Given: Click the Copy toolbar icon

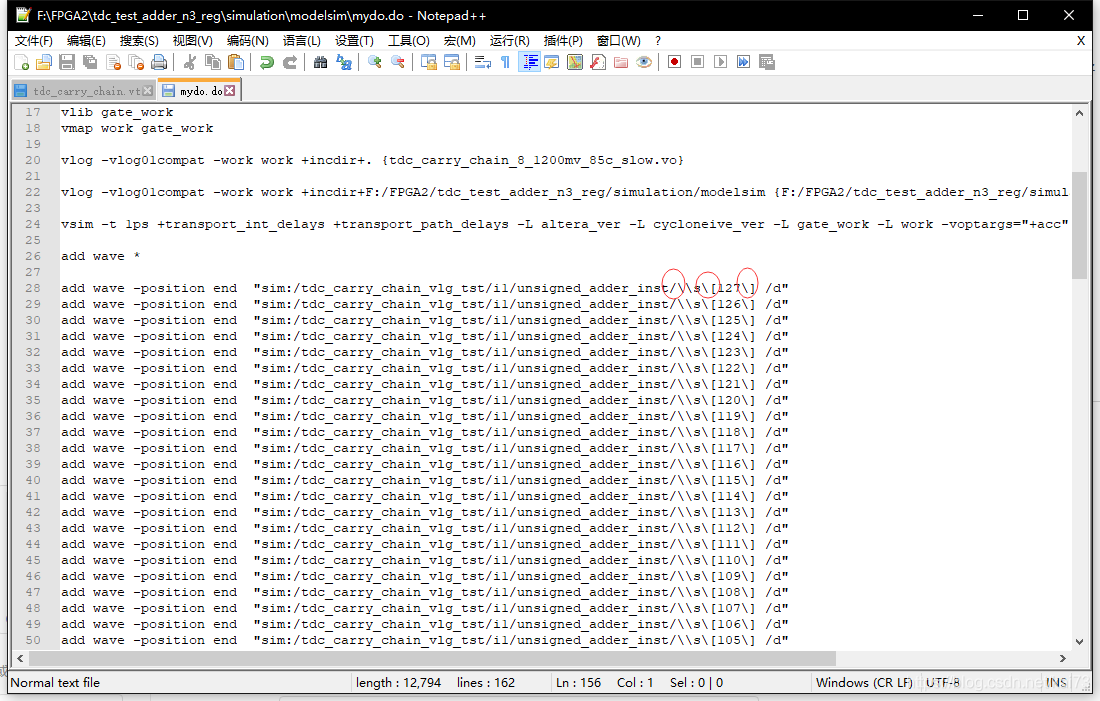Looking at the screenshot, I should point(213,62).
